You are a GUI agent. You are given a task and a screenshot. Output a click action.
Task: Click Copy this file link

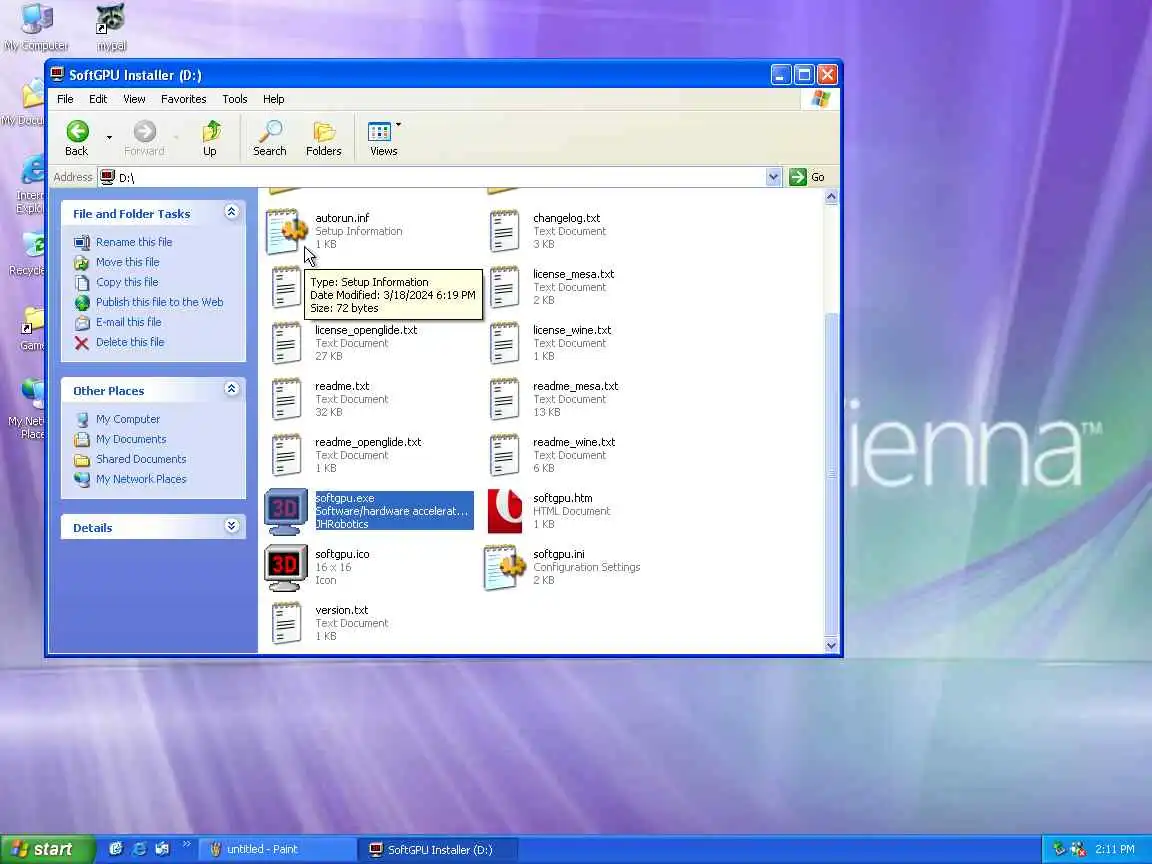127,282
